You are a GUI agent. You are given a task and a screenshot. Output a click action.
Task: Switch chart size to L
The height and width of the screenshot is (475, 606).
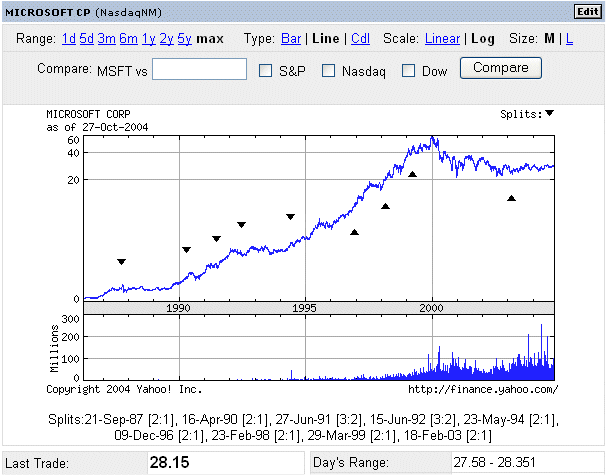pos(569,39)
